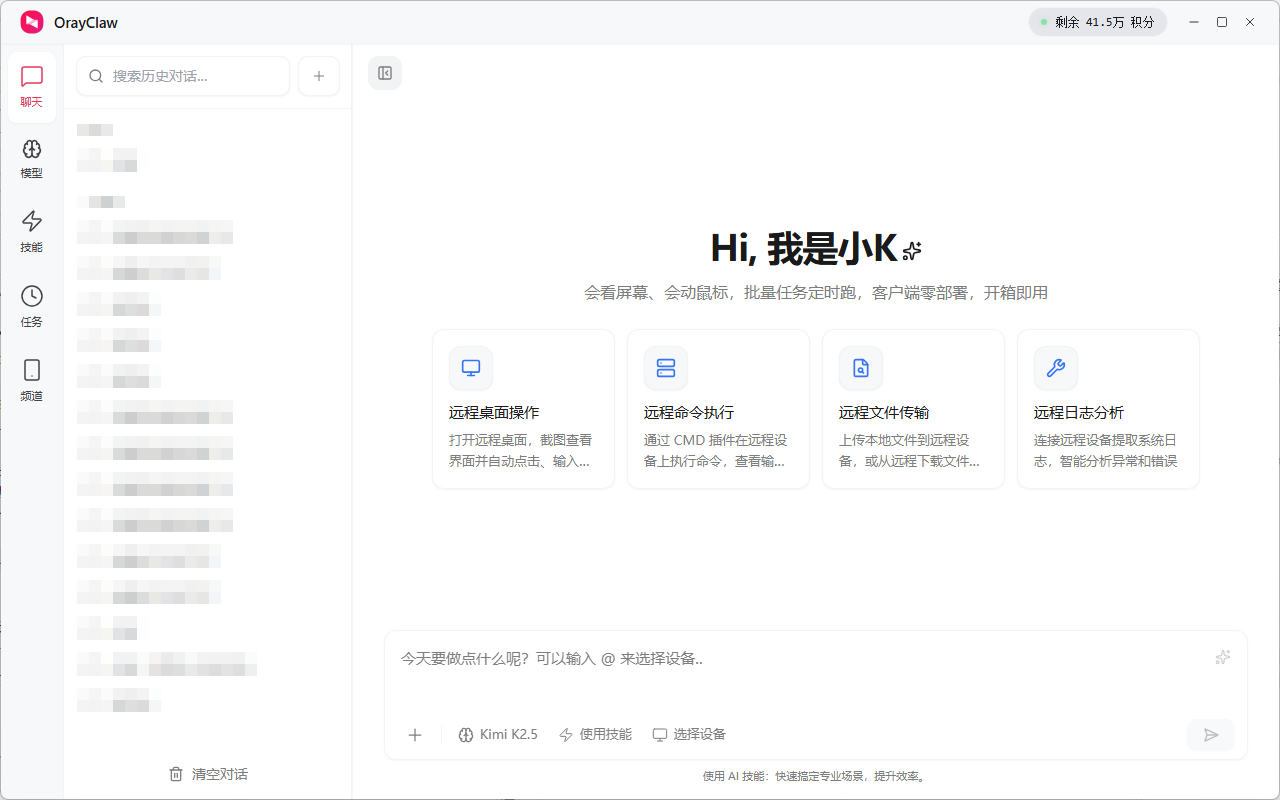Open the 使用技能 skill selector
Viewport: 1280px width, 800px height.
coord(595,735)
